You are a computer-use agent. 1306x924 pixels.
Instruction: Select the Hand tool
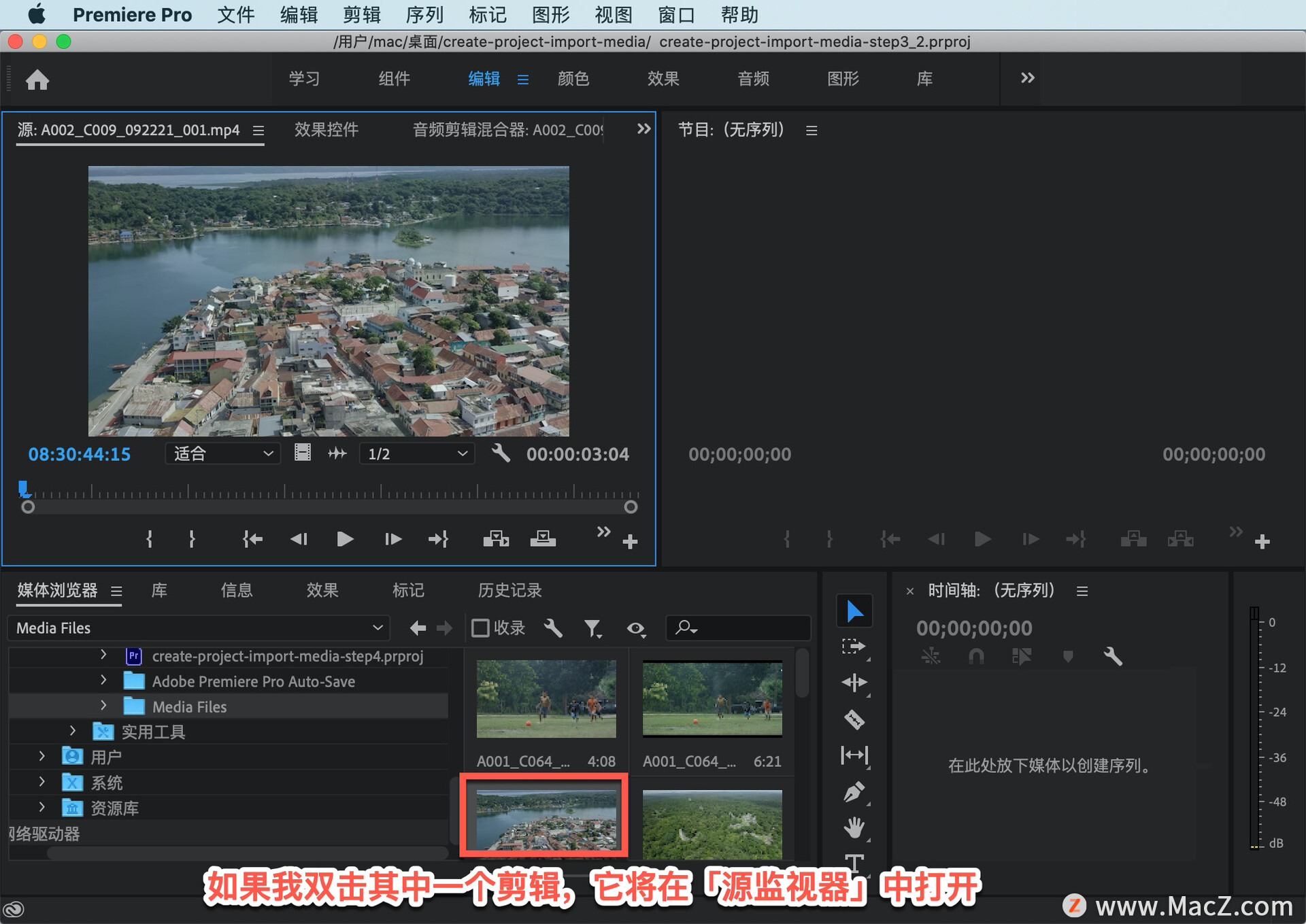(854, 828)
